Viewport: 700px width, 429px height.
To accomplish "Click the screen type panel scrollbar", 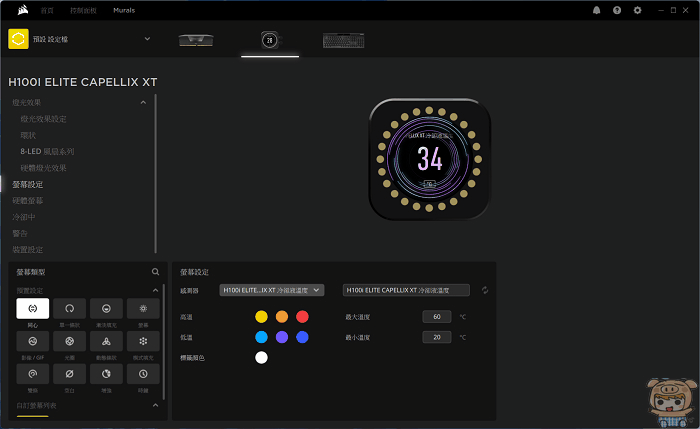I will coord(164,342).
